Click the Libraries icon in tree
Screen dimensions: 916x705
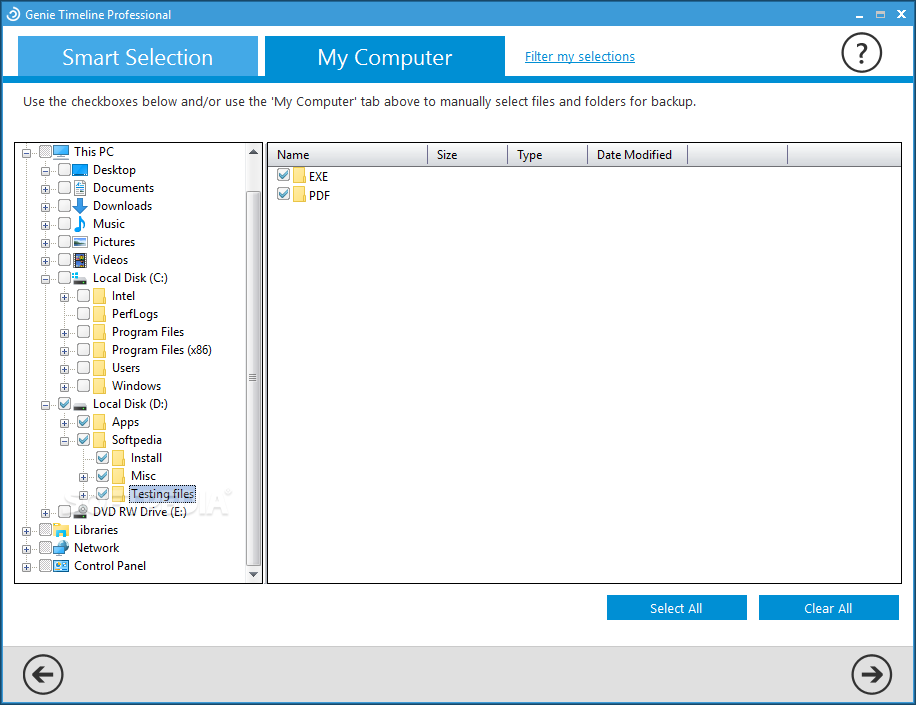(61, 530)
